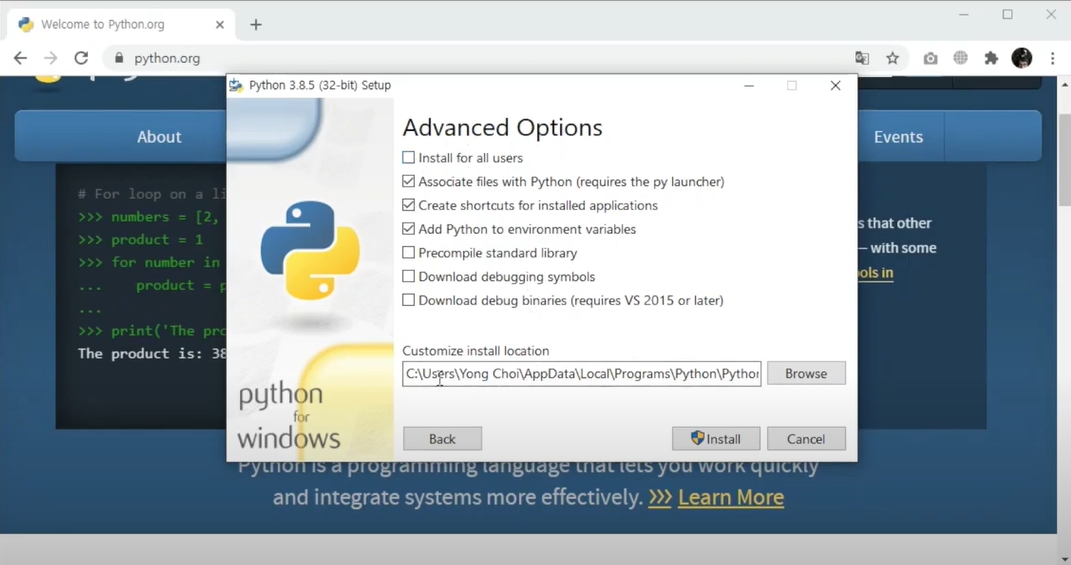Click Browse to choose install folder
The image size is (1071, 565).
coord(806,374)
